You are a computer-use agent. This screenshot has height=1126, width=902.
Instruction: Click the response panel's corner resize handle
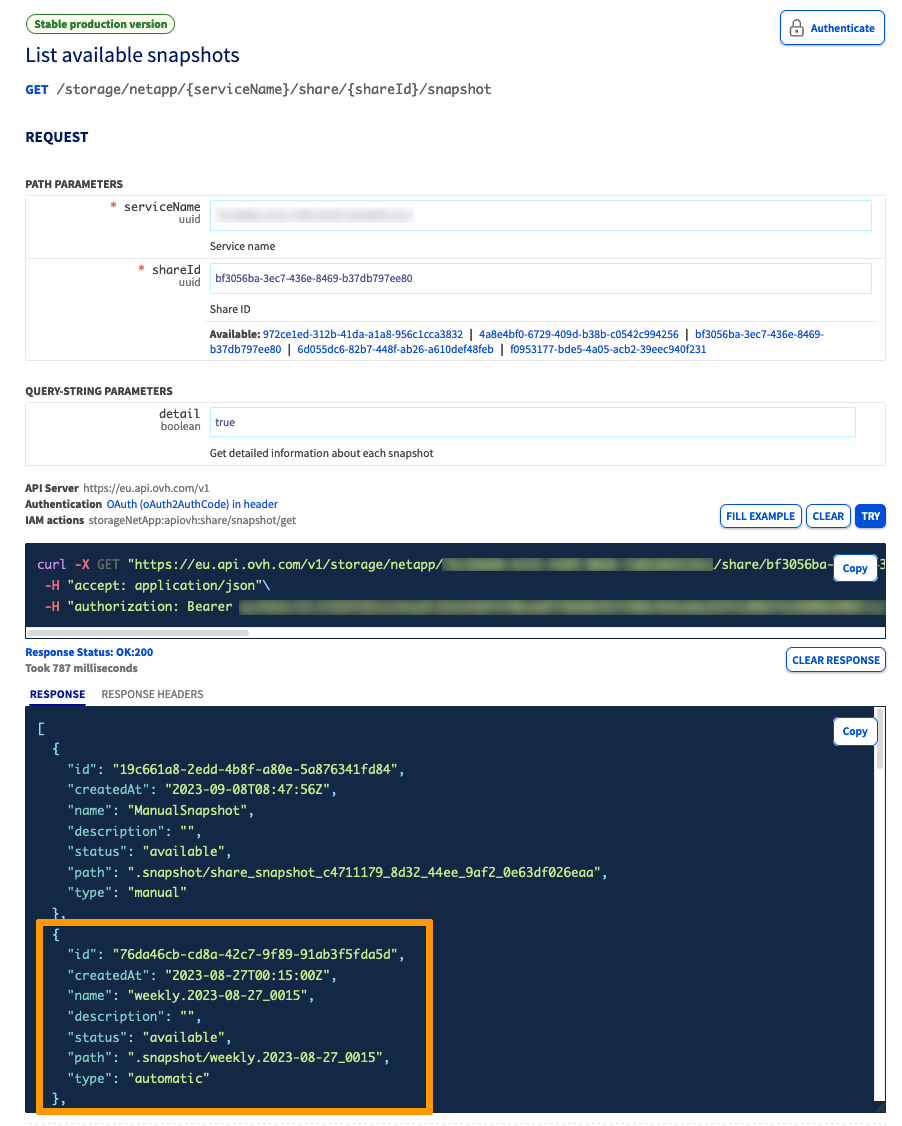point(879,1107)
